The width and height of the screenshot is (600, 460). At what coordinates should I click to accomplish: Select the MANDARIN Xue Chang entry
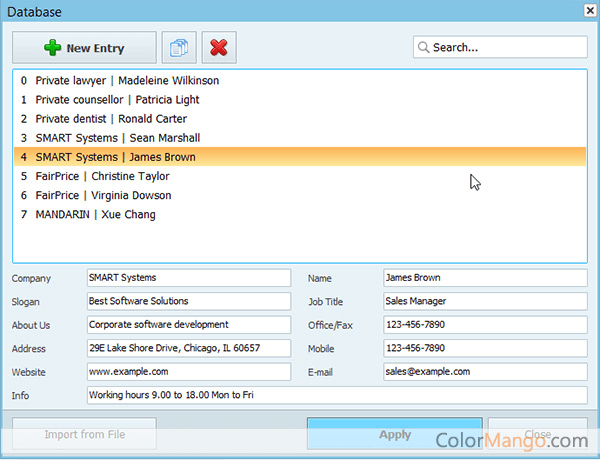(x=95, y=214)
